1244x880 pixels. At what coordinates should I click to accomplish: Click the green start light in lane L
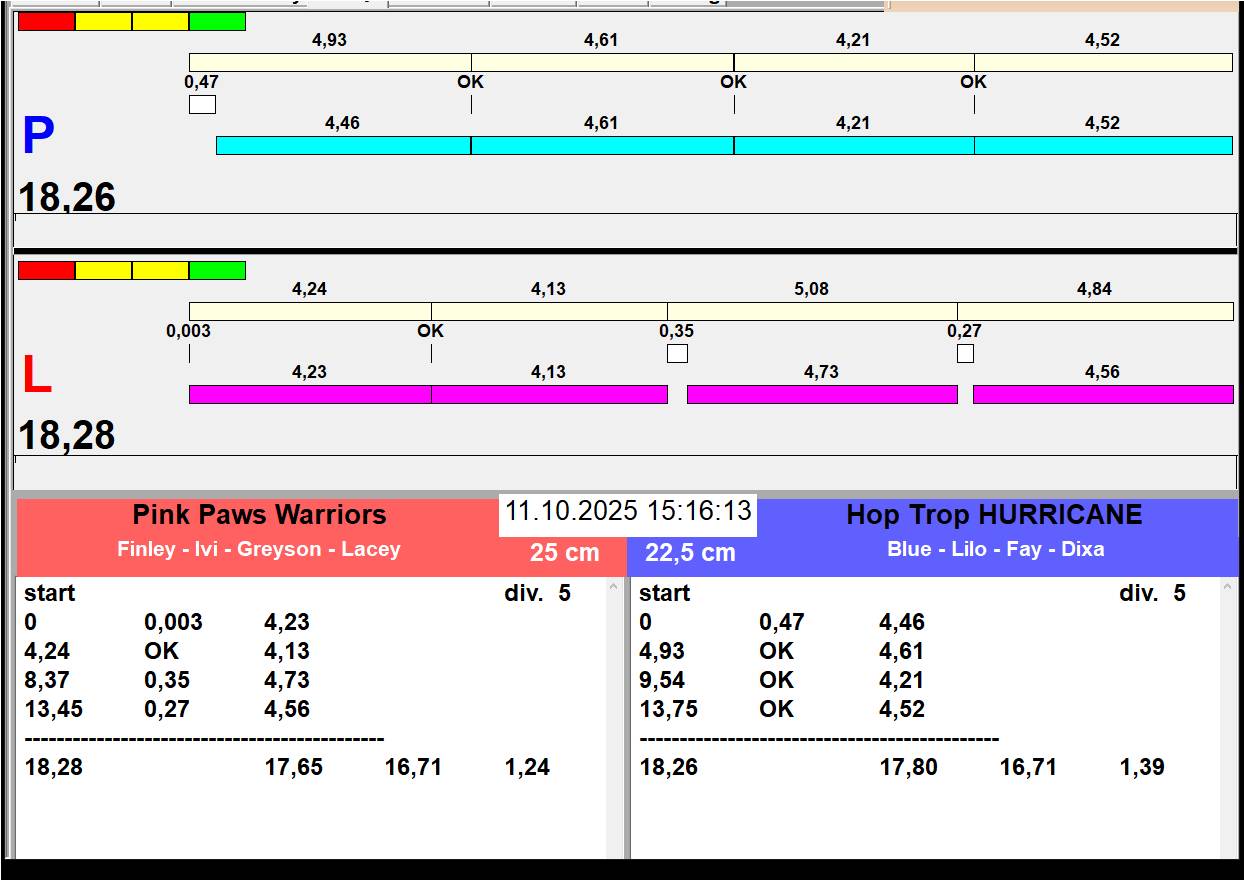[217, 270]
